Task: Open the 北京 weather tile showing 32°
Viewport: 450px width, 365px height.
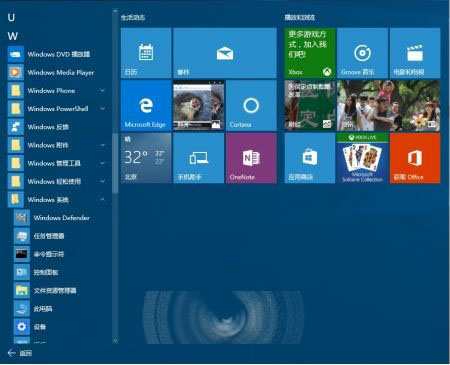Action: click(146, 158)
